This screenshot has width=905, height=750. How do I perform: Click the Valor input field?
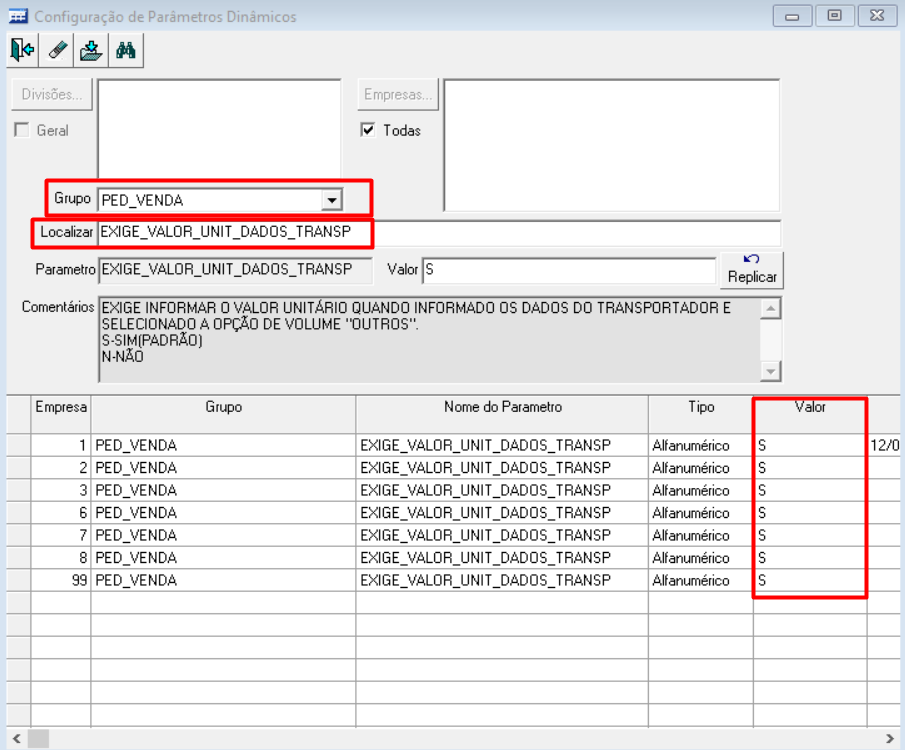(x=568, y=270)
